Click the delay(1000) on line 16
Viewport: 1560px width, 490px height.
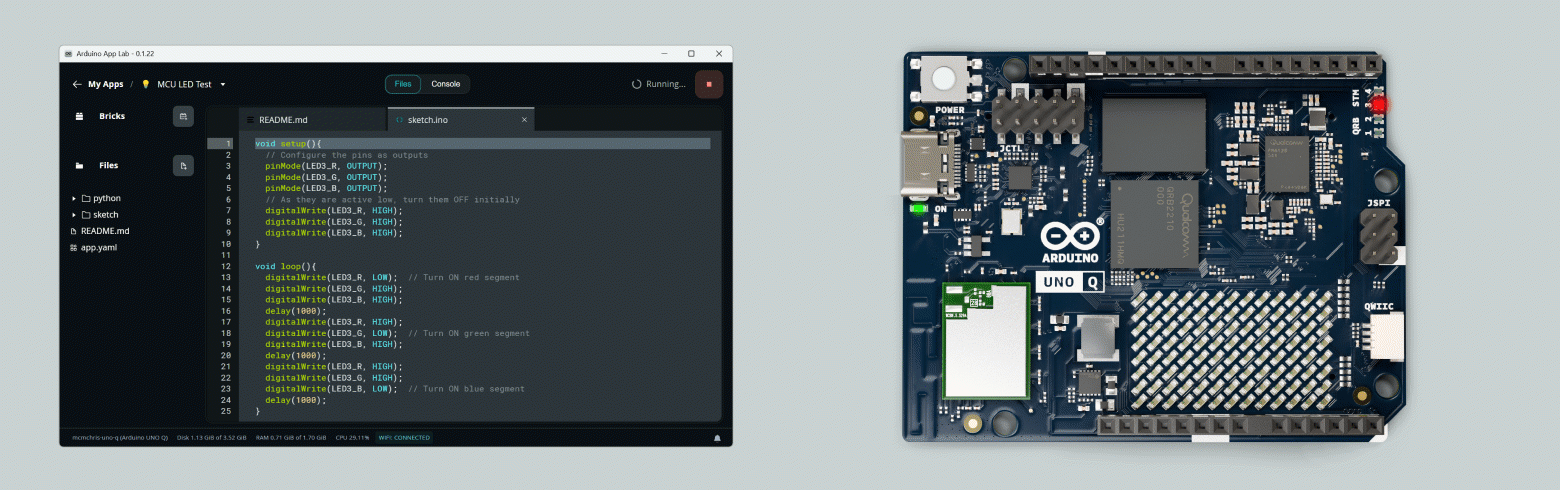pos(295,311)
